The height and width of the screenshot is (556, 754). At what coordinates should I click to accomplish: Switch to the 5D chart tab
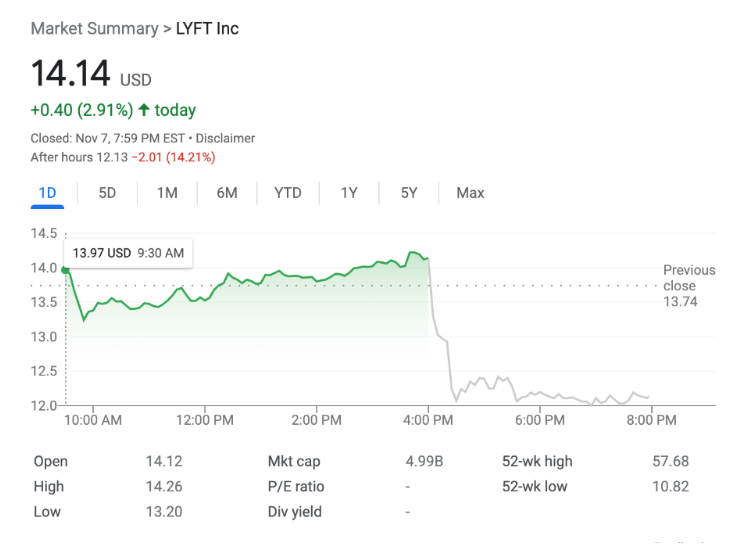107,193
